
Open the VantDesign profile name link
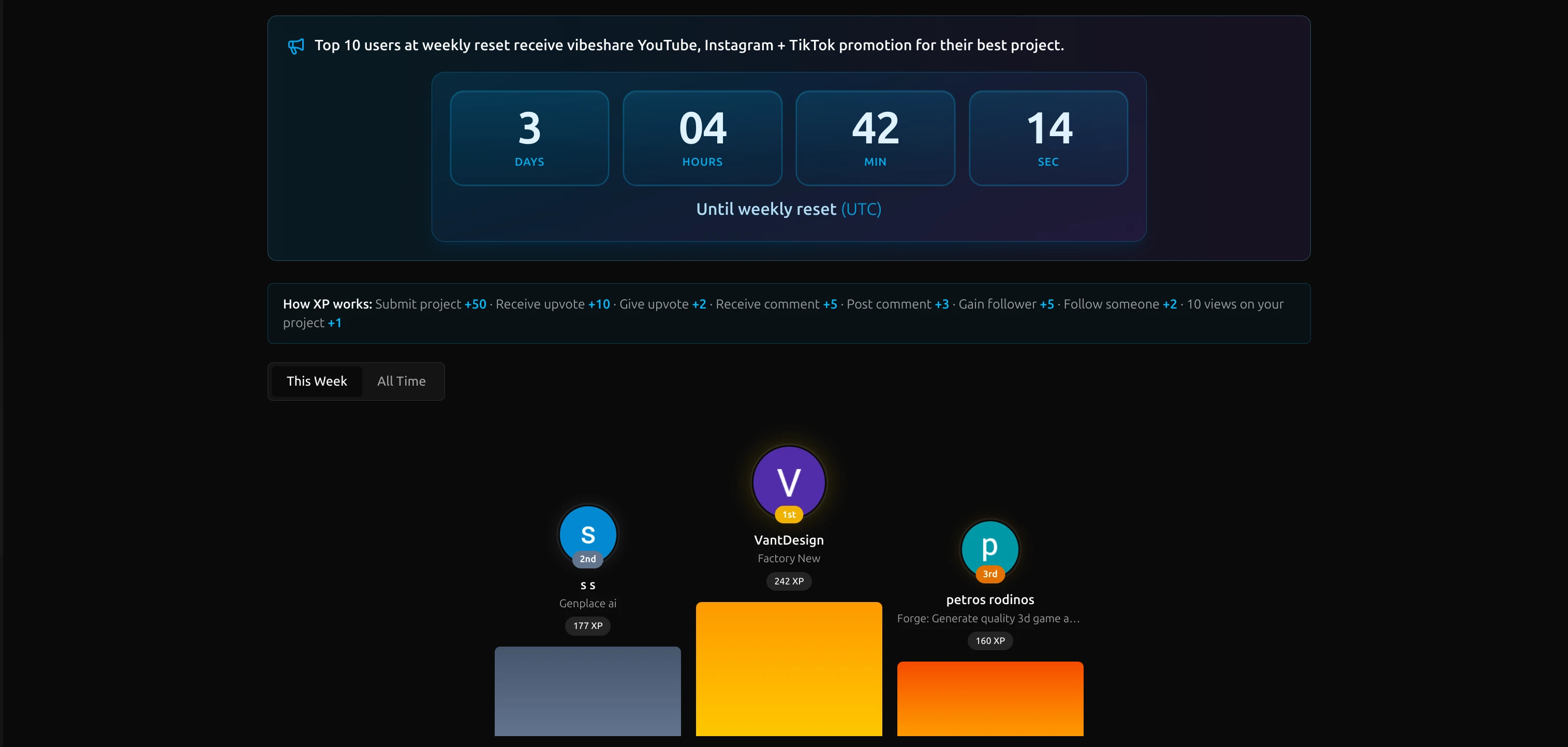789,540
